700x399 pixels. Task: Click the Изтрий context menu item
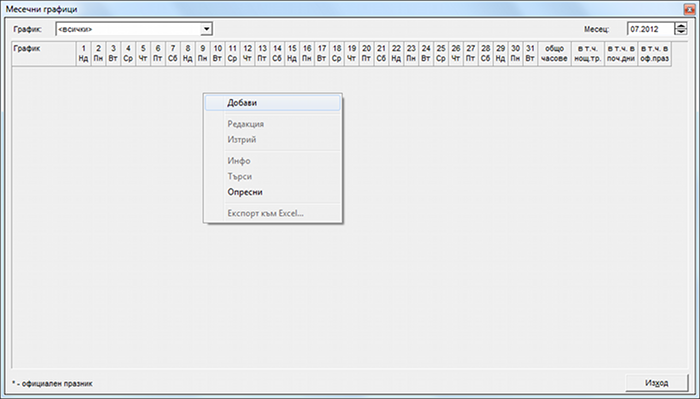[x=272, y=140]
